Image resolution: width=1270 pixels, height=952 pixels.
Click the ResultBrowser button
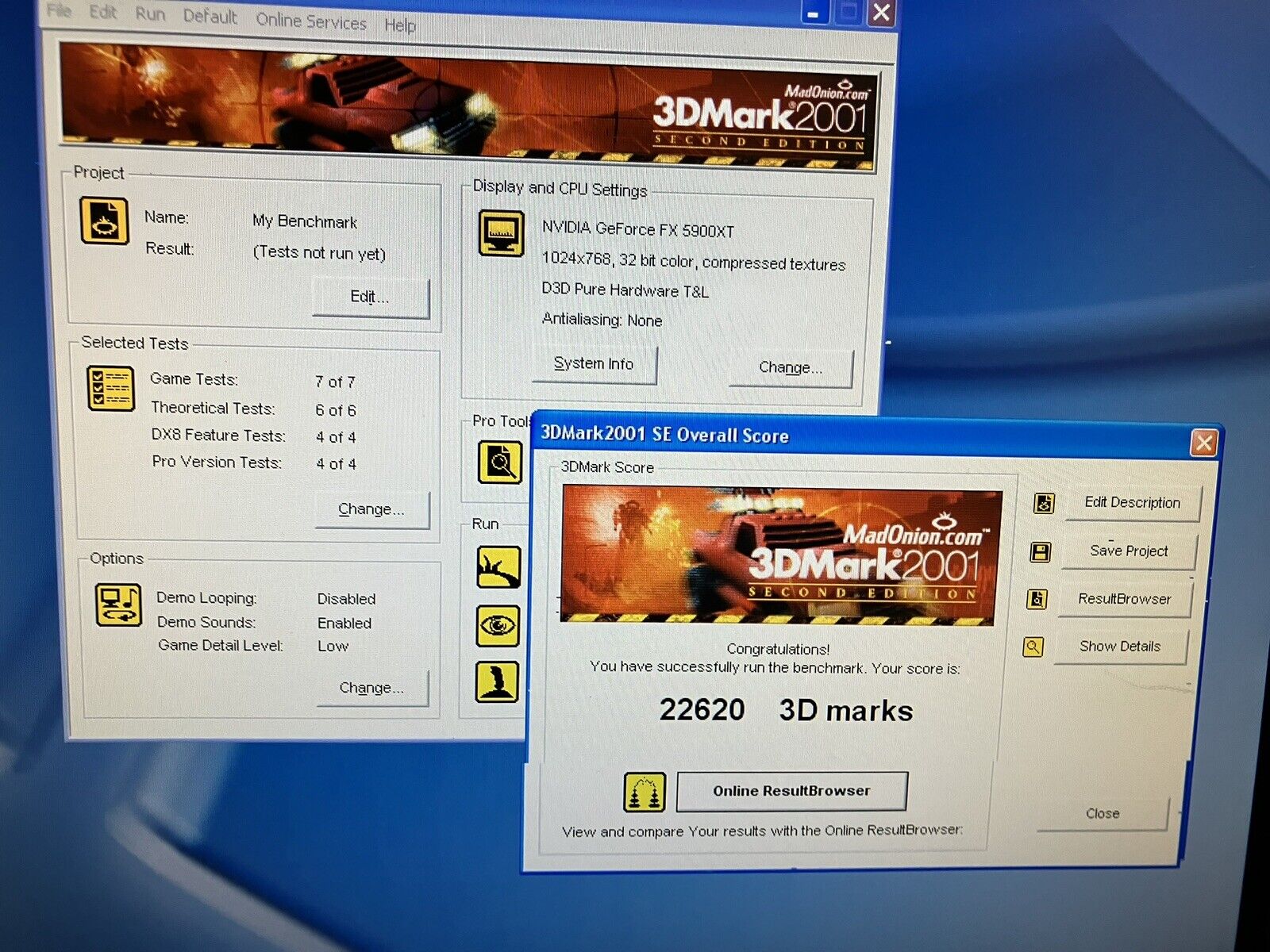click(x=1125, y=599)
